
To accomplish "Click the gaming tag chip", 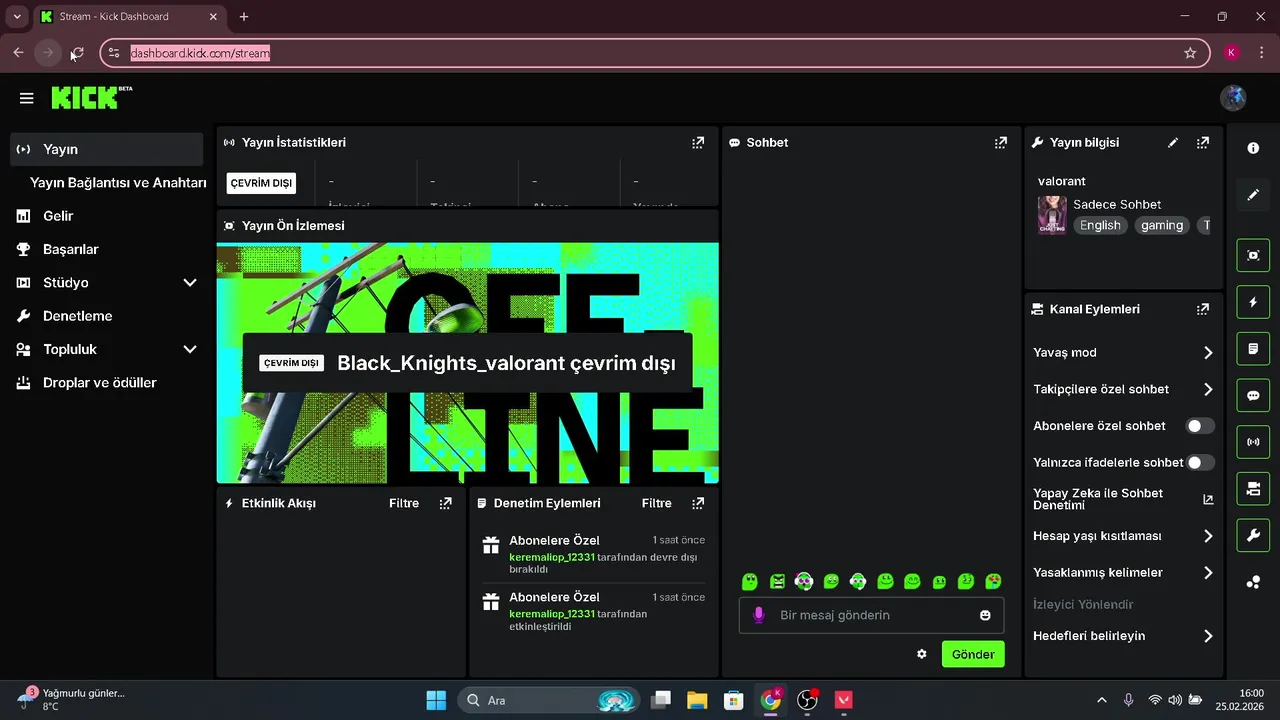I will (1162, 225).
